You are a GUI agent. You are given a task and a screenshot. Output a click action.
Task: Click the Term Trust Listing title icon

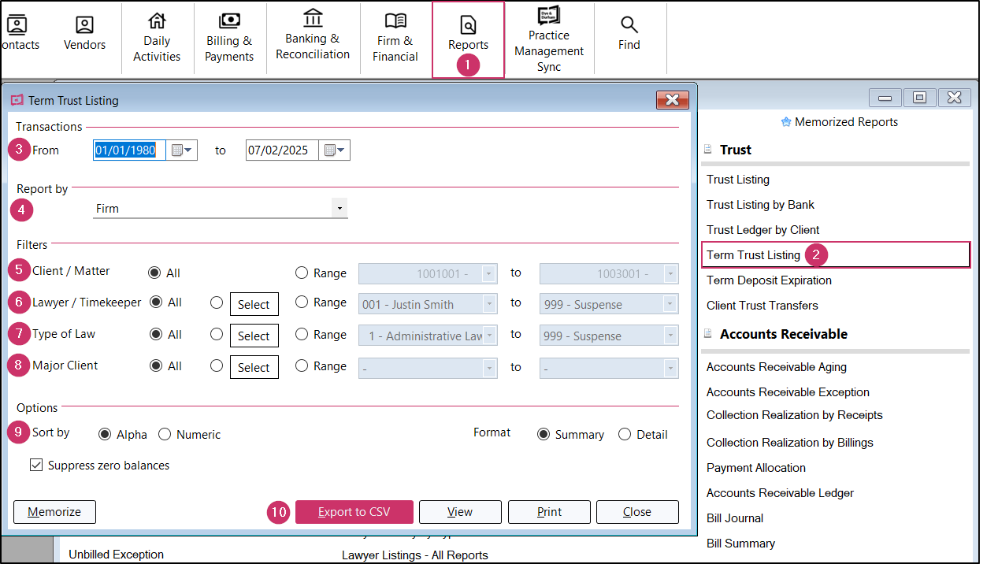pos(17,100)
